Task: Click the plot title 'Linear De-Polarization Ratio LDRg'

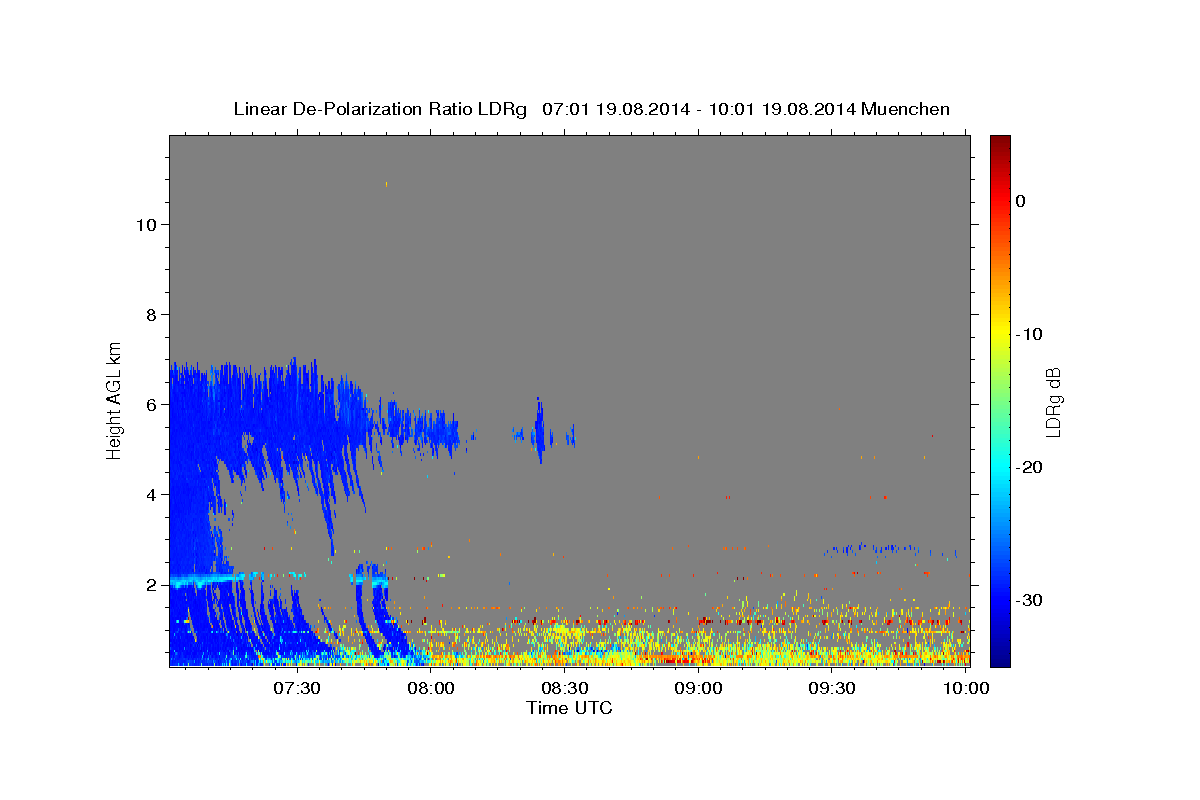Action: [x=380, y=109]
